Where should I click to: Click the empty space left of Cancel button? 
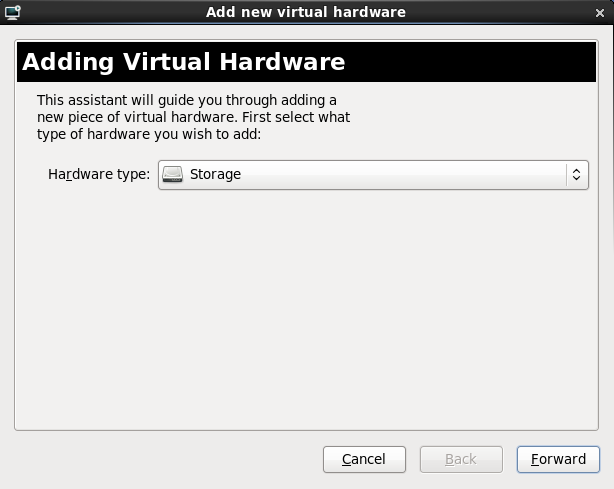[x=160, y=459]
